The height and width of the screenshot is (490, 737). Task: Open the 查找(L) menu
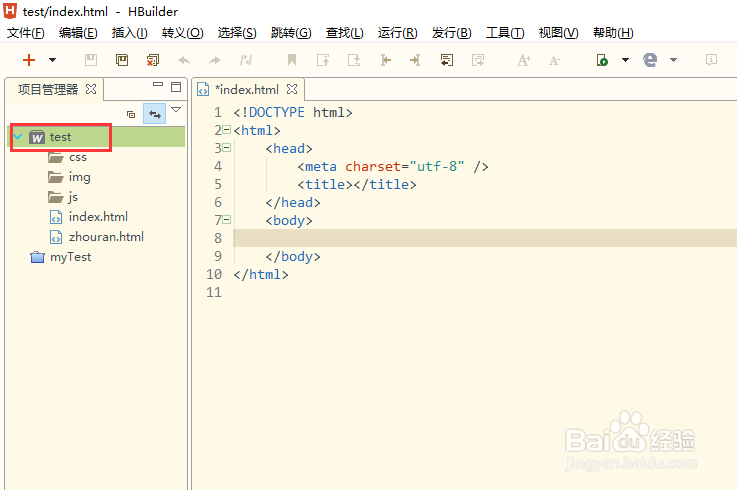point(345,33)
